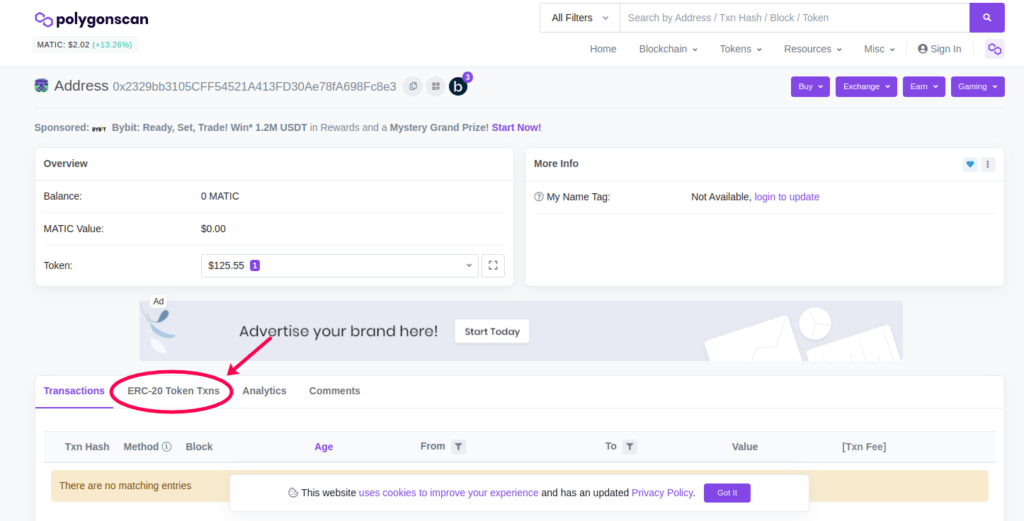Expand the Tokens menu
Screen dimensions: 1024x521
(741, 49)
